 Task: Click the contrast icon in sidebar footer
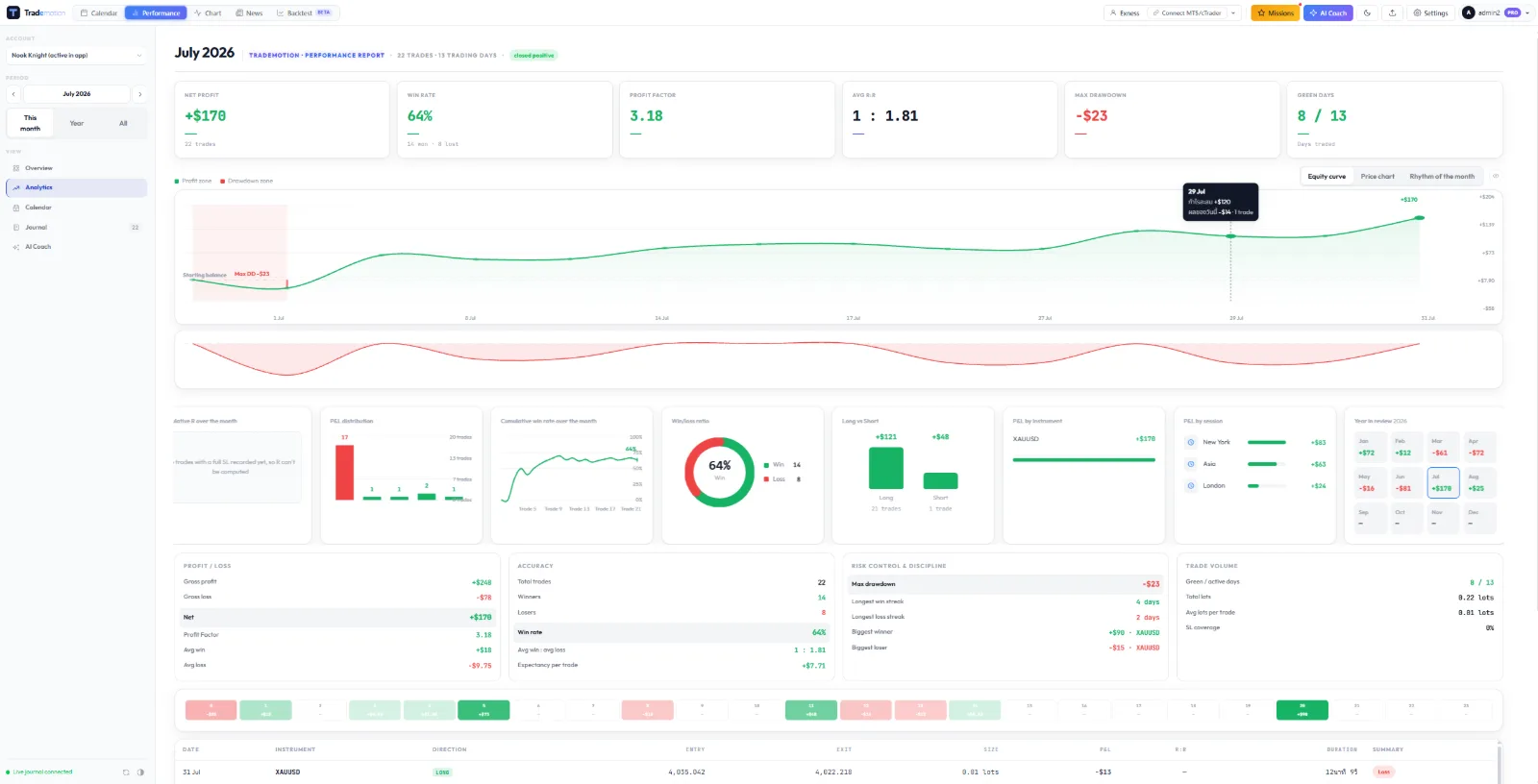click(140, 772)
